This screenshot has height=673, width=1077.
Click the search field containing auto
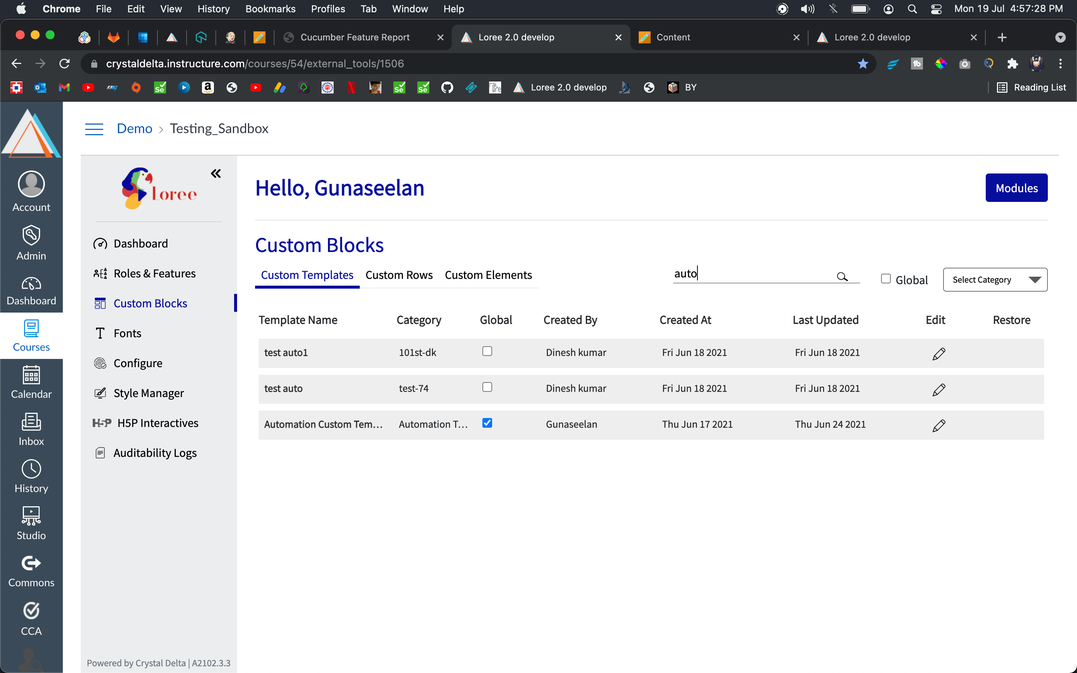click(750, 274)
